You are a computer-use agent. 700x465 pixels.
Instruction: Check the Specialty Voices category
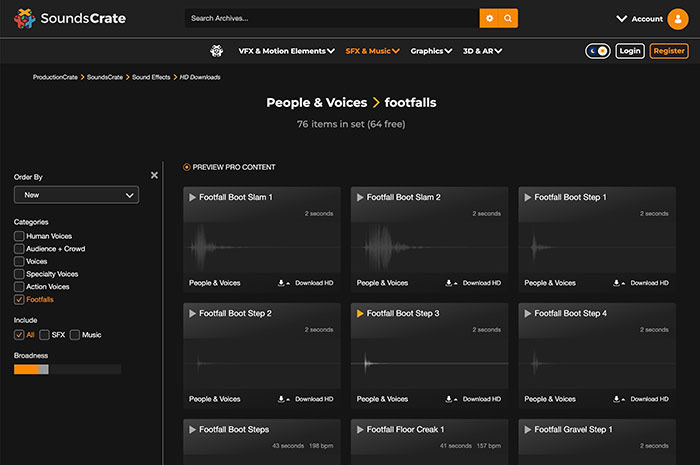19,274
